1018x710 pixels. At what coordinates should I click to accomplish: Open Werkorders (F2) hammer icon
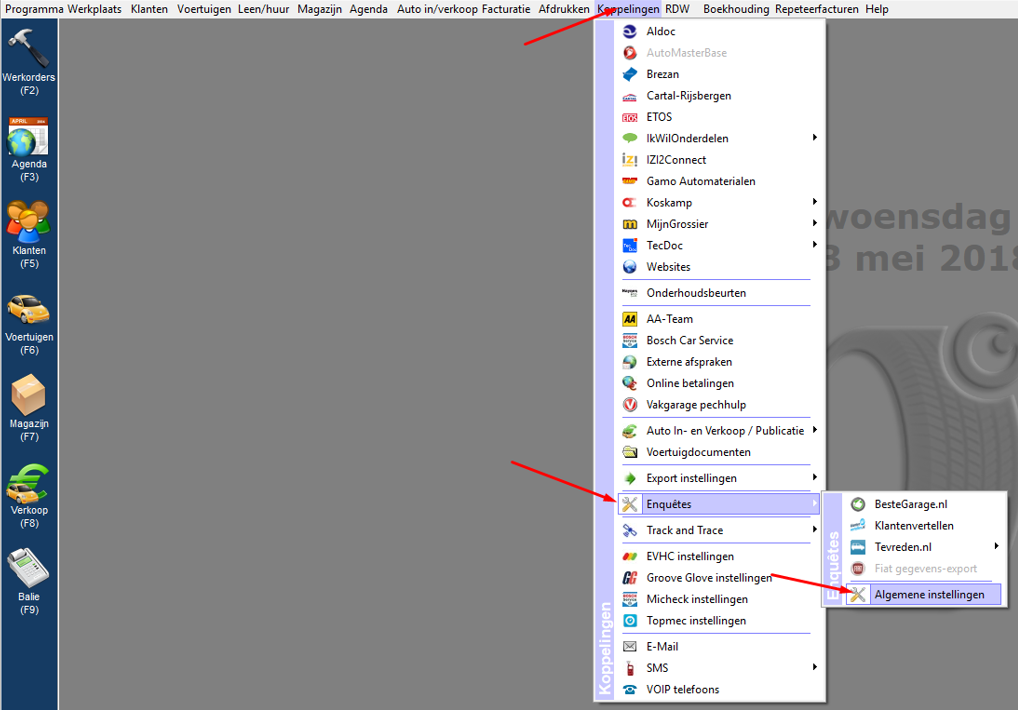(x=29, y=48)
